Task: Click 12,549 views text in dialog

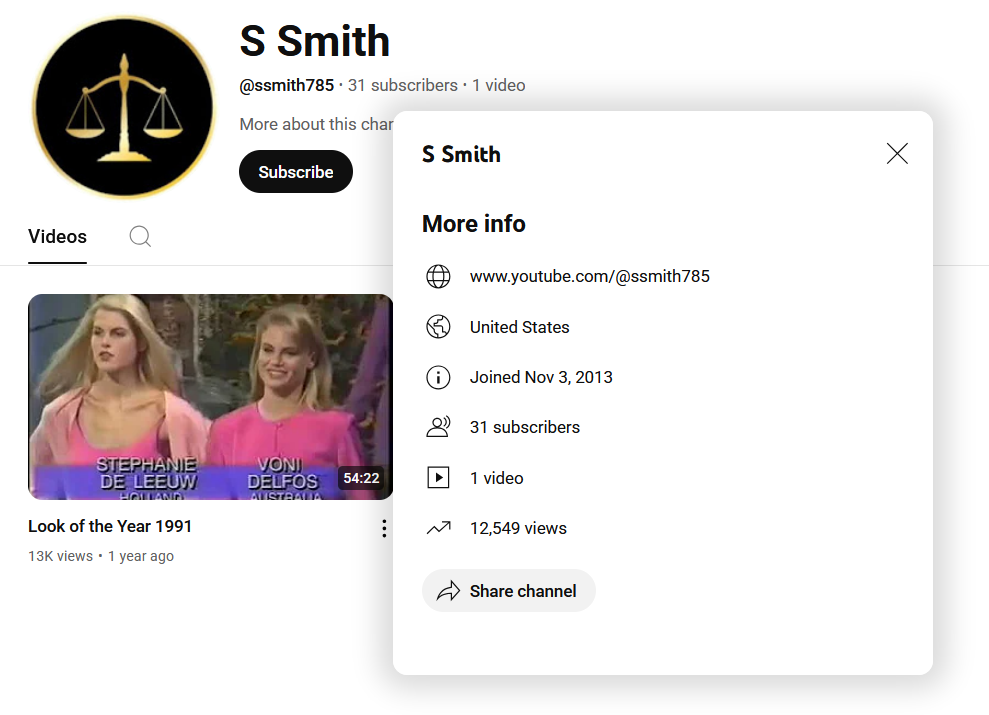Action: tap(518, 528)
